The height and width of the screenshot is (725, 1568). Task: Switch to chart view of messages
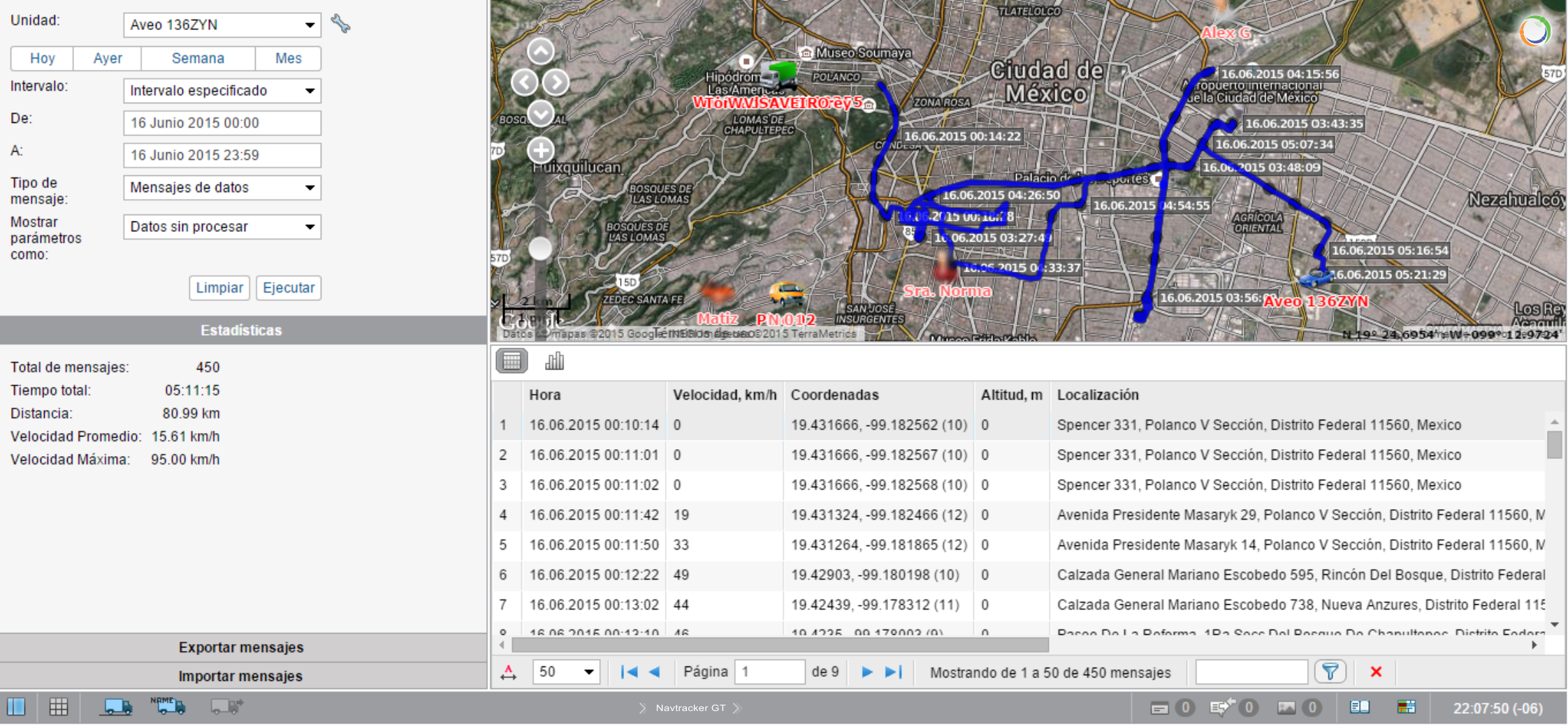pyautogui.click(x=554, y=361)
